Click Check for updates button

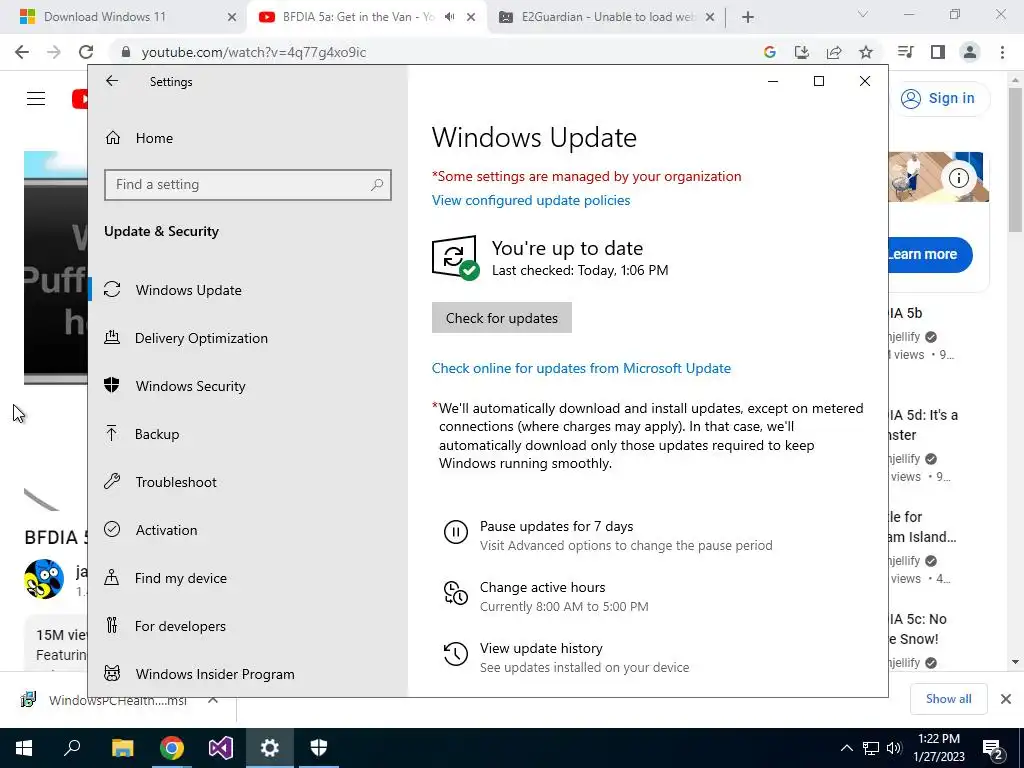click(x=502, y=318)
